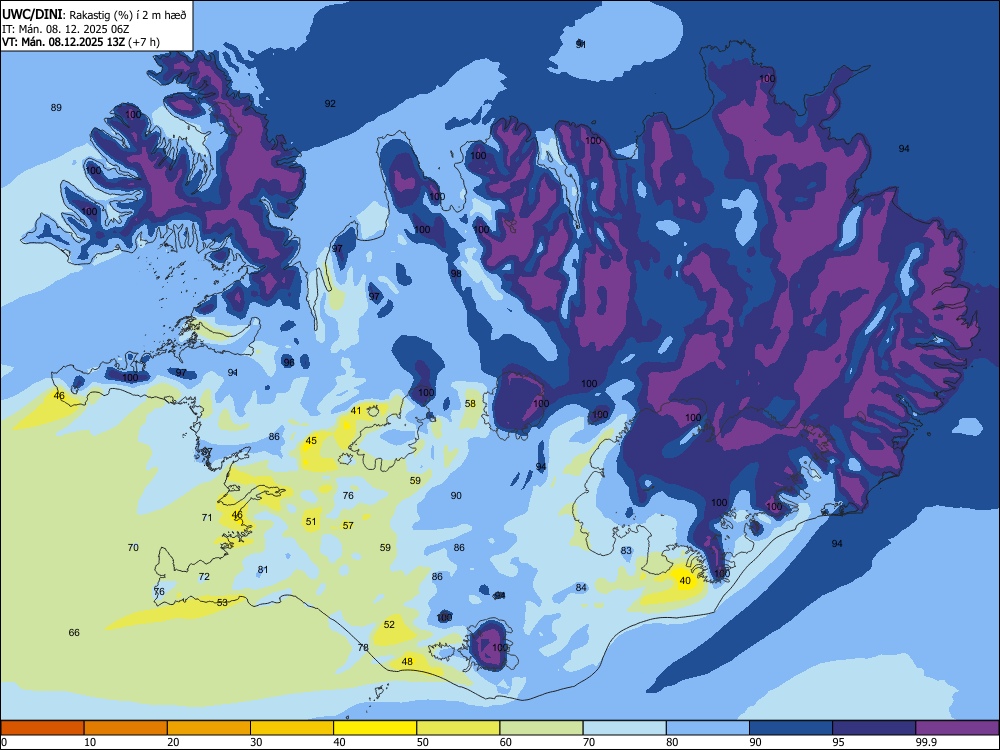Select the legend tick label 60
Screen dimensions: 1000x750
pos(506,742)
